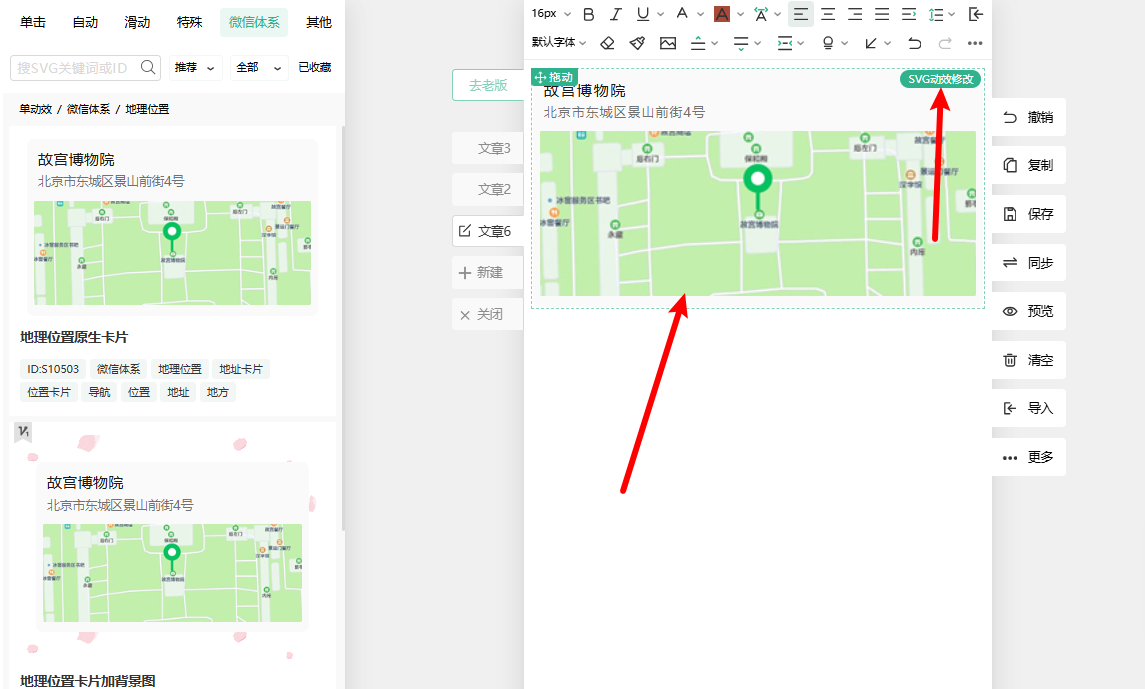Select the format painter brush
The width and height of the screenshot is (1145, 689).
point(637,43)
